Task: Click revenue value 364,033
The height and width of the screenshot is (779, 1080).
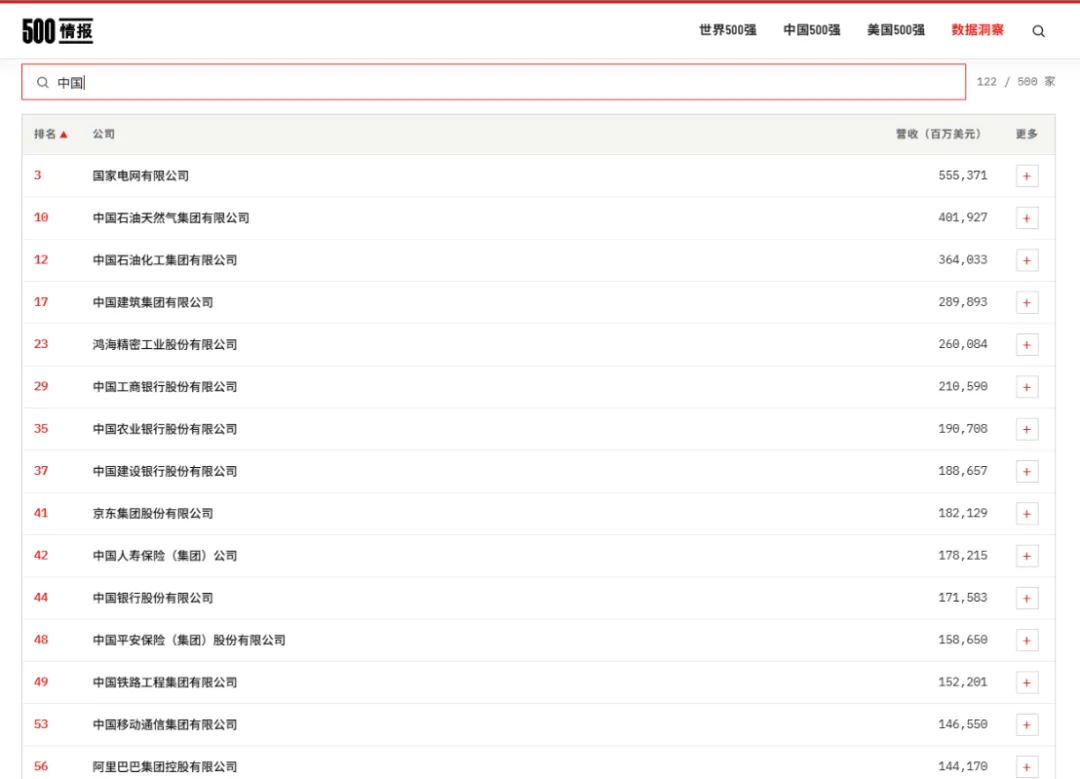Action: click(x=963, y=260)
